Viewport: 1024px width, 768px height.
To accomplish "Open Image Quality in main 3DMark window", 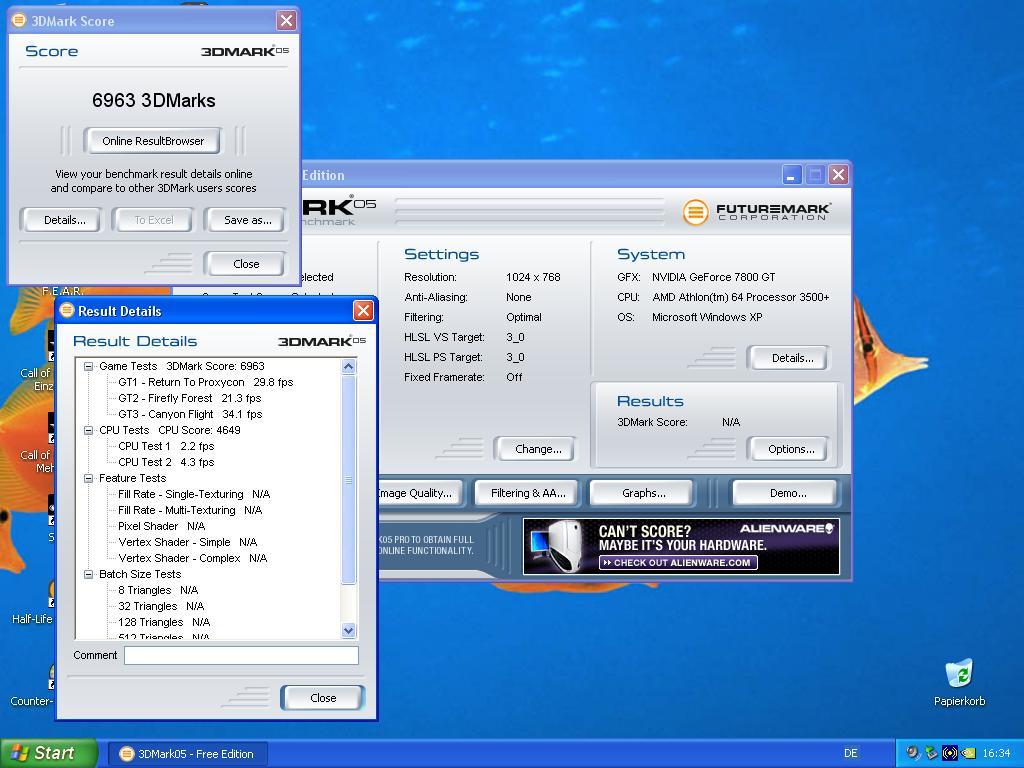I will tap(420, 493).
